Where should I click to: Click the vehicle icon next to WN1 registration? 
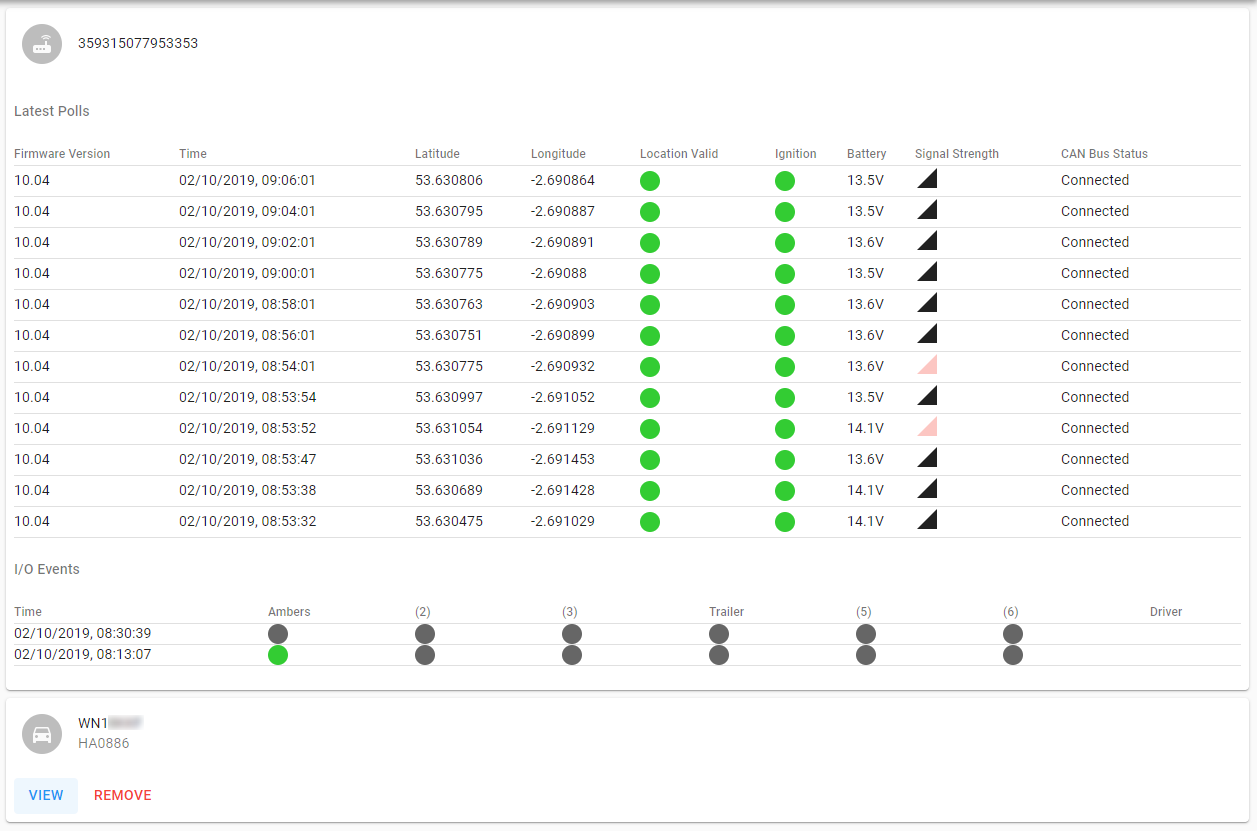42,734
